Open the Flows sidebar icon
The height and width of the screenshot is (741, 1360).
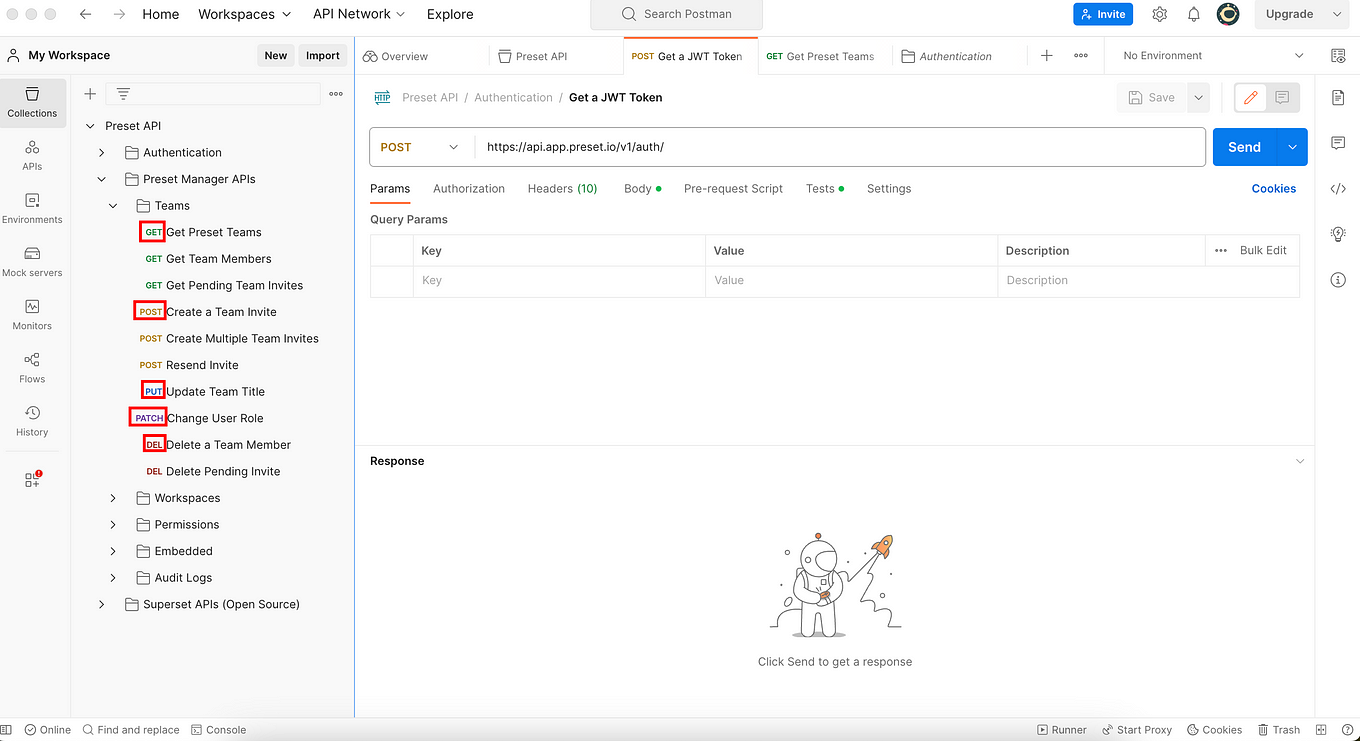tap(32, 367)
